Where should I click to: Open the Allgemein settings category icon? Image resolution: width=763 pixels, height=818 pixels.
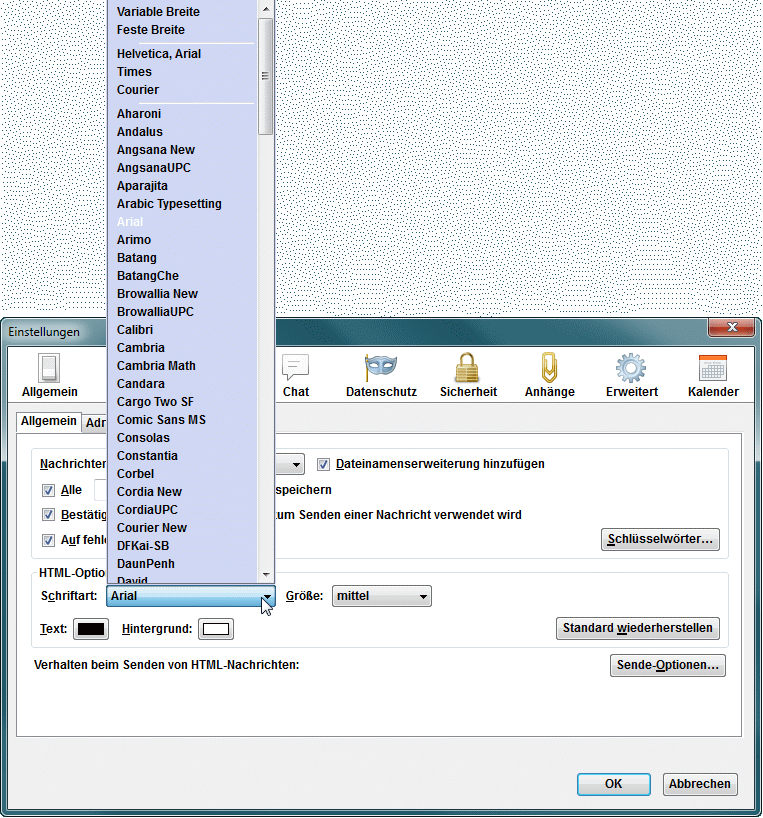click(x=49, y=376)
